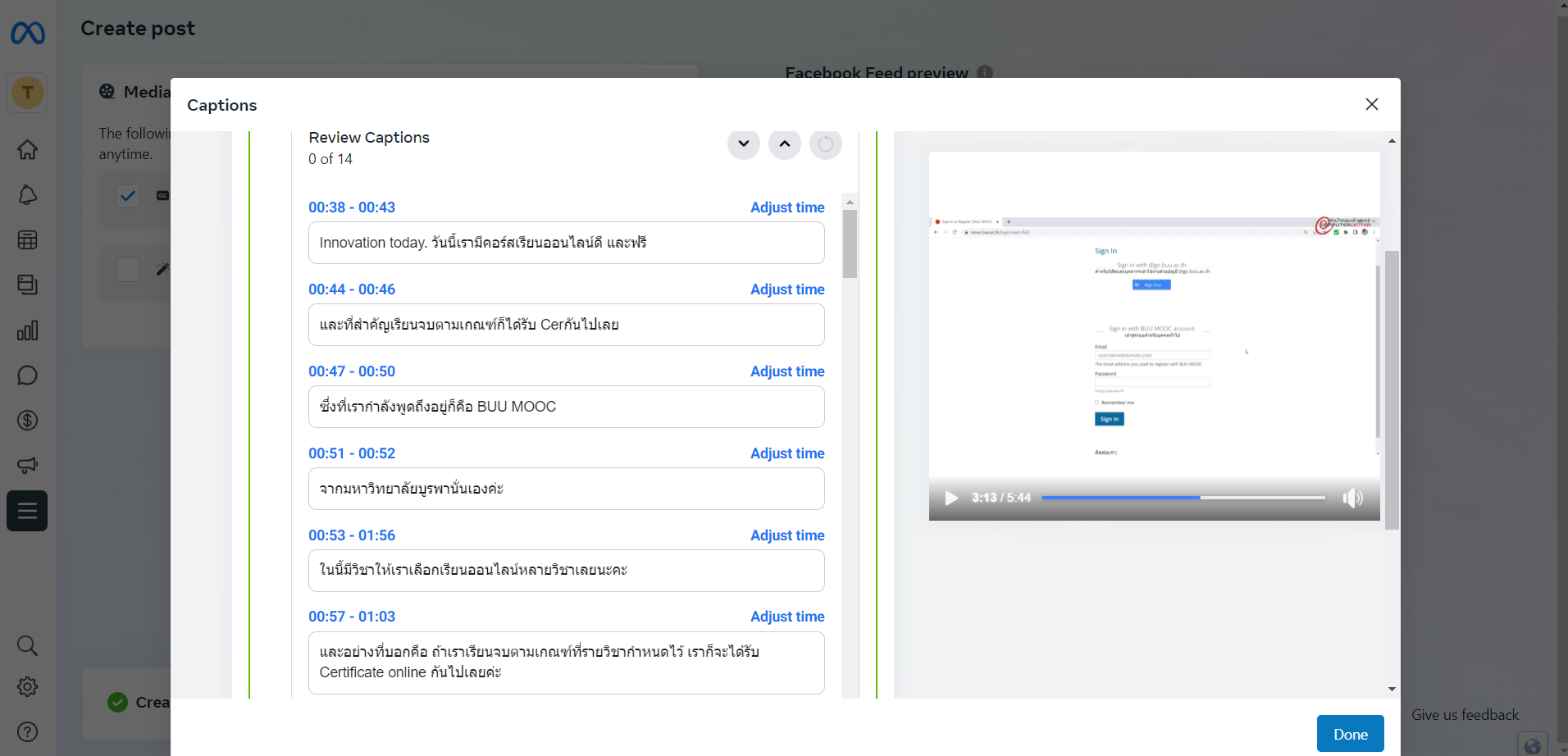Go to previous caption with up chevron
Screen dimensions: 1568x756
[x=784, y=144]
